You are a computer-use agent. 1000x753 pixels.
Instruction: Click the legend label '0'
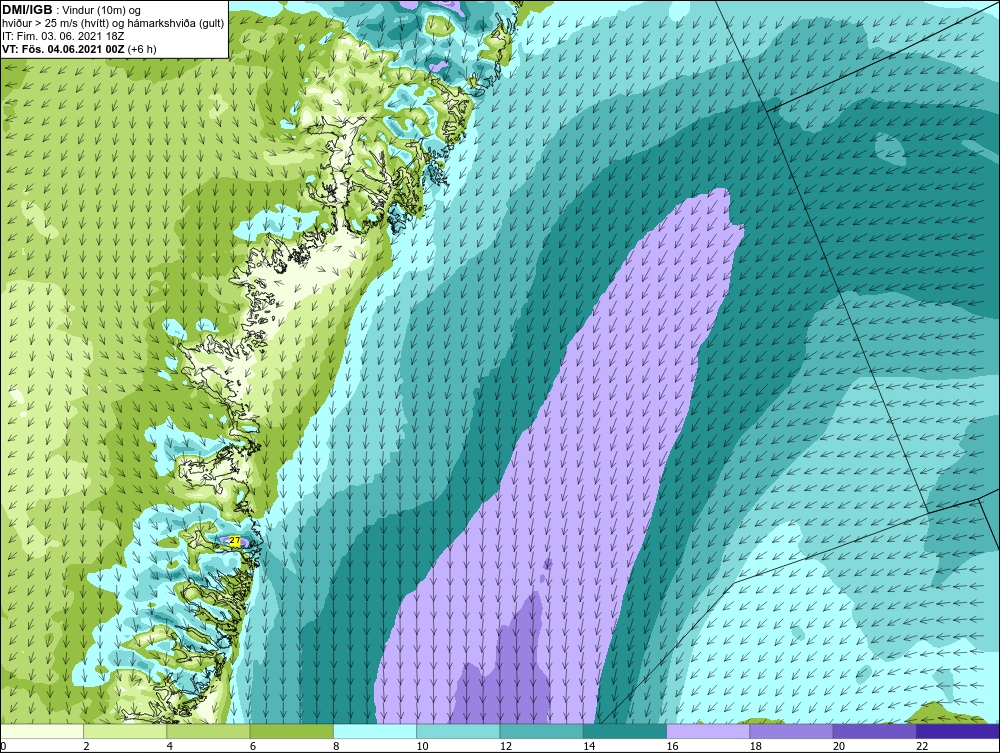(3, 747)
